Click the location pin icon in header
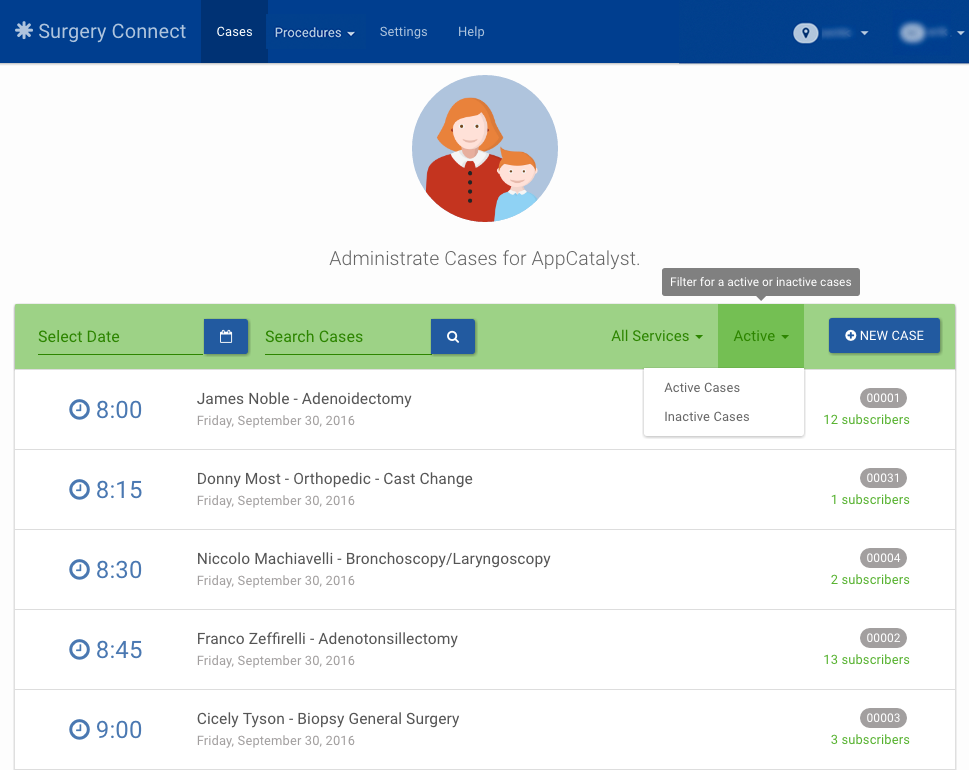The width and height of the screenshot is (969, 770). click(x=805, y=33)
